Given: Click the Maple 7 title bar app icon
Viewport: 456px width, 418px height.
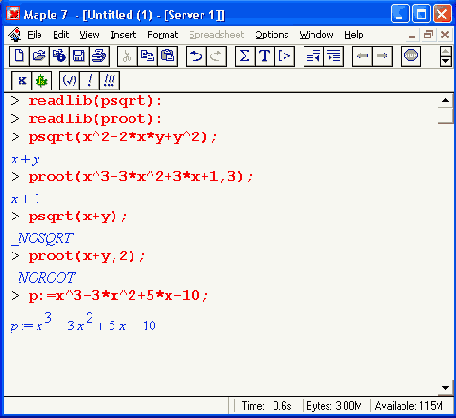Looking at the screenshot, I should [x=13, y=14].
